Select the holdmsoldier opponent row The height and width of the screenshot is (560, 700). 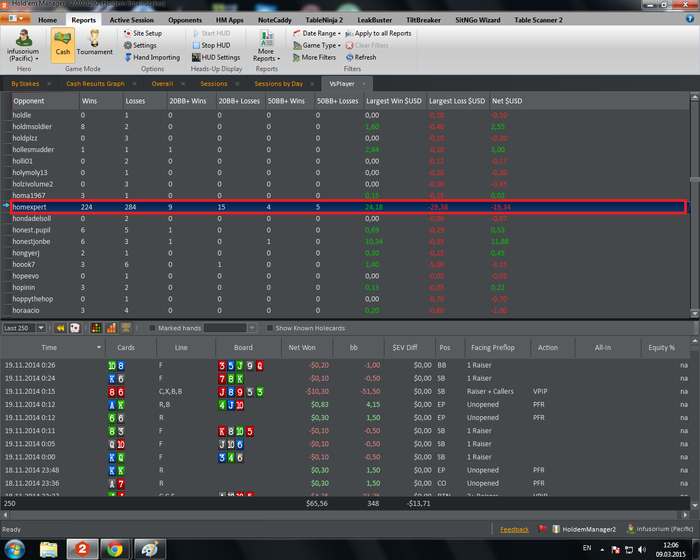(x=348, y=127)
